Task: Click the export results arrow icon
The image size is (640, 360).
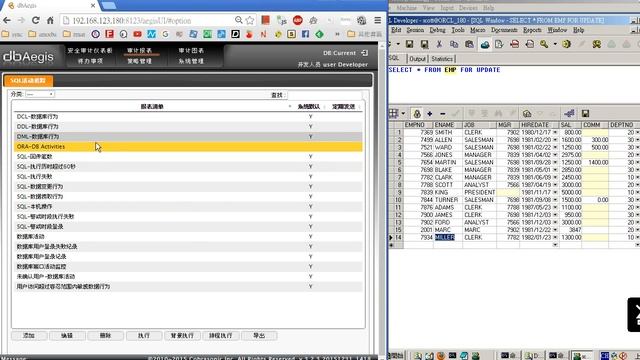Action: (569, 113)
